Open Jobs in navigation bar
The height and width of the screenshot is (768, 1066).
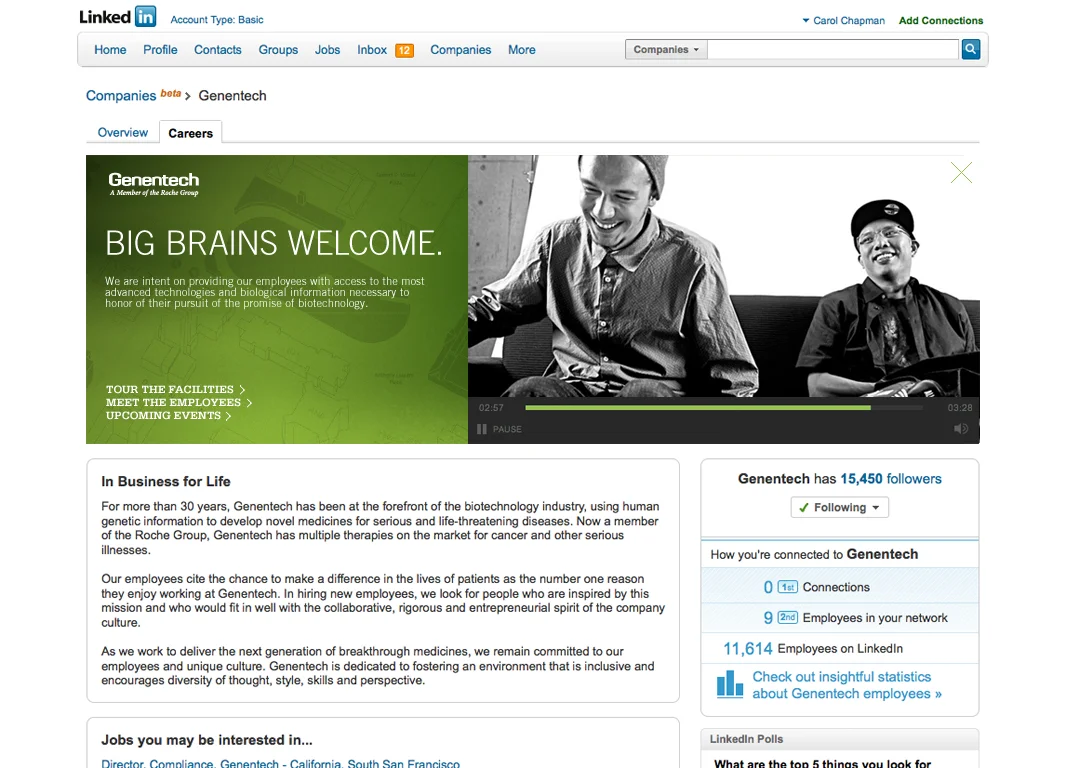327,50
